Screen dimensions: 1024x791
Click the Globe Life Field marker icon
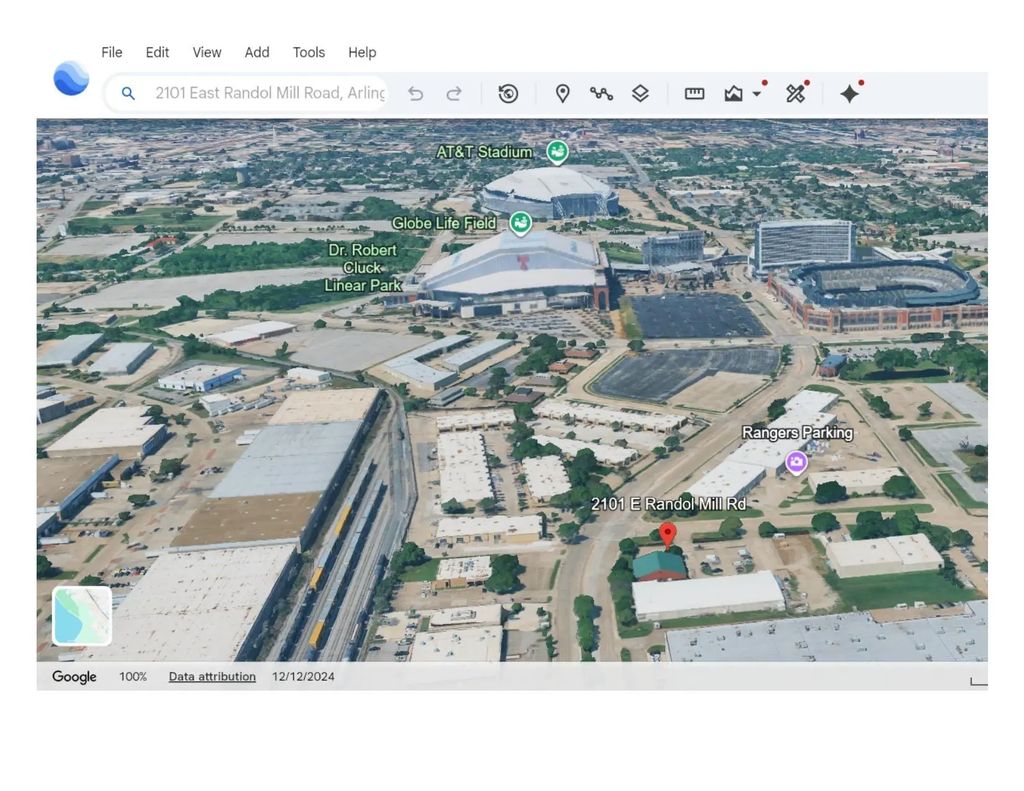pos(520,224)
